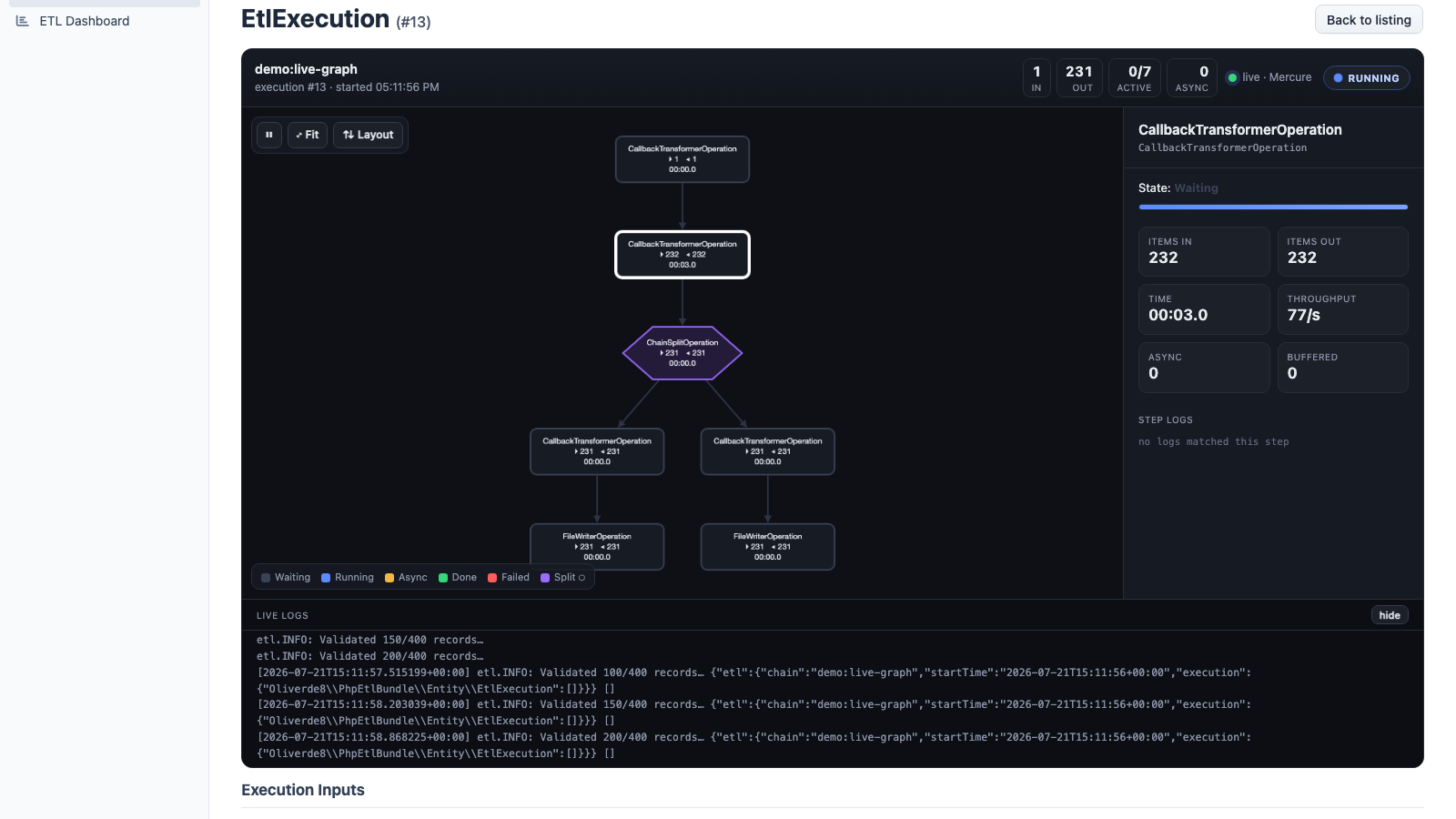Screen dimensions: 1456x819
Task: Select the left FileWriterOperation node
Action: pos(597,546)
